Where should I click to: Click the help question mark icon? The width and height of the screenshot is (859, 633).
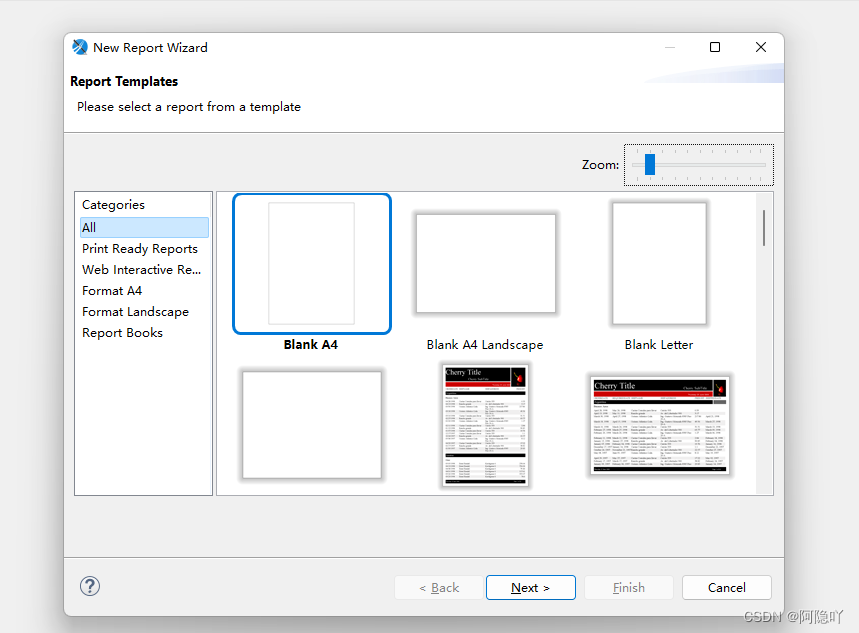pos(90,586)
